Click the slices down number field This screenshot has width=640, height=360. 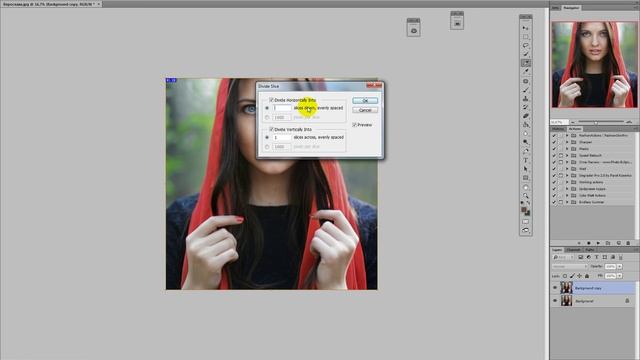282,108
